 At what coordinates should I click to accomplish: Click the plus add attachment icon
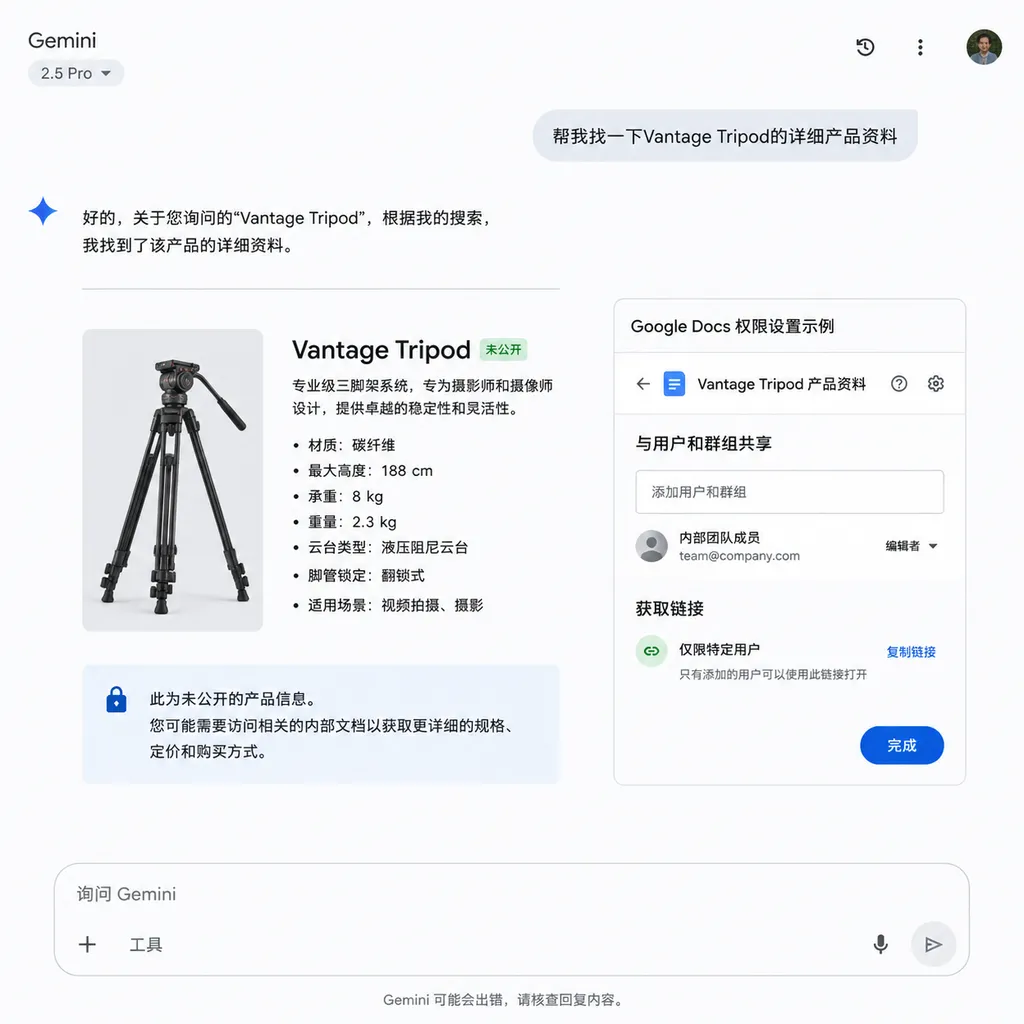[x=88, y=944]
